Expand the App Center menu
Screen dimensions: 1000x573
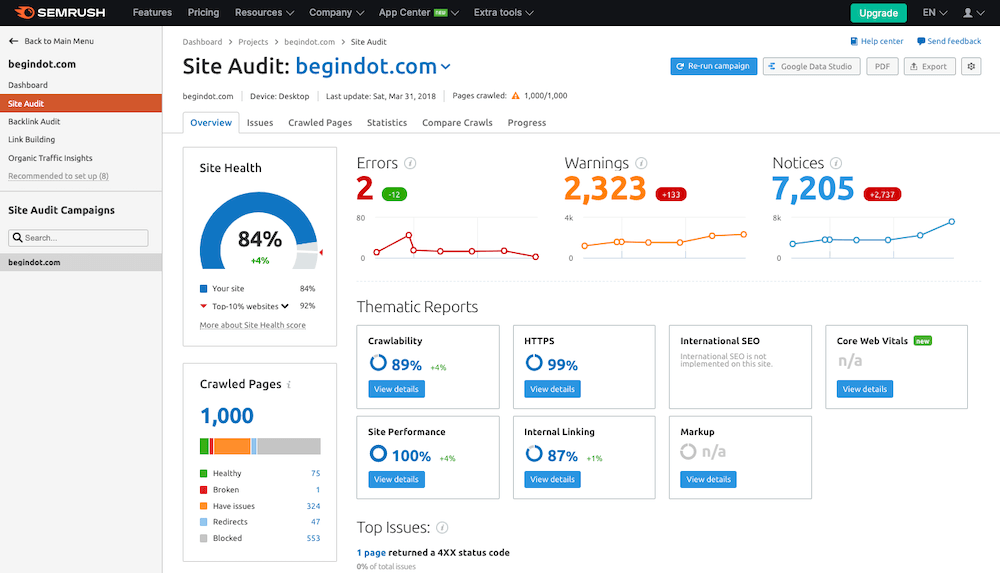(x=418, y=12)
